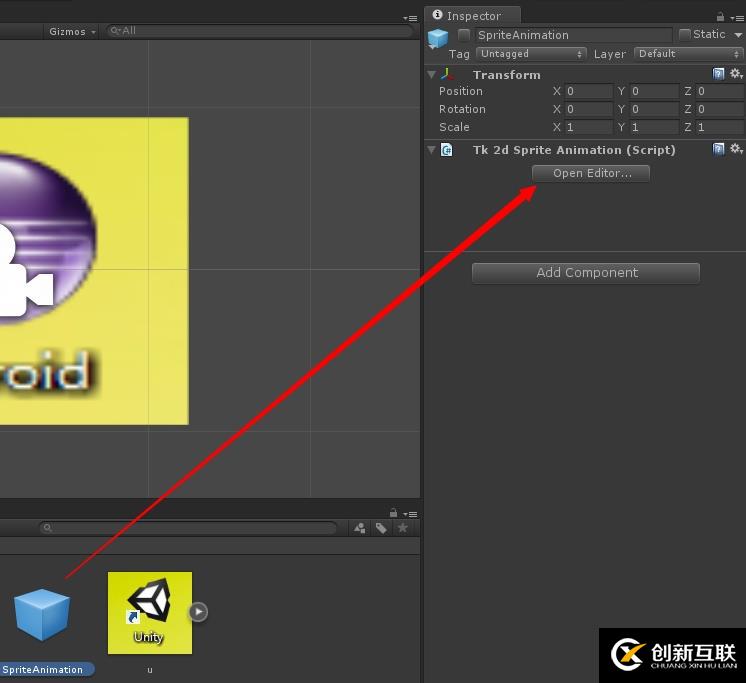Click the Transform axes icon

coord(447,74)
